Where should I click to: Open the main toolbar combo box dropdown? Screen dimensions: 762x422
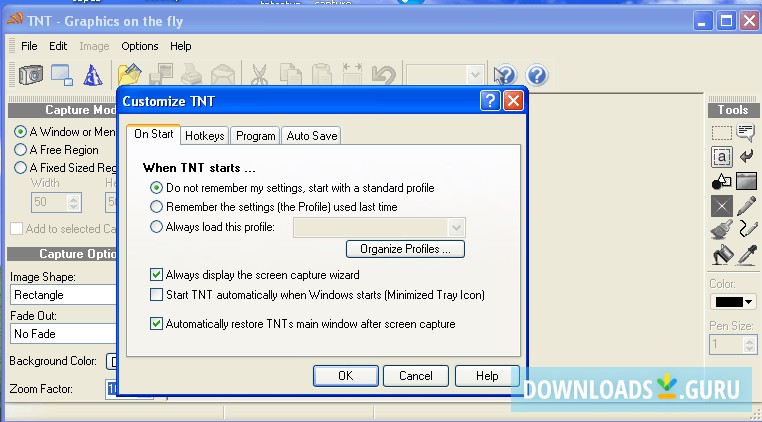[x=475, y=75]
